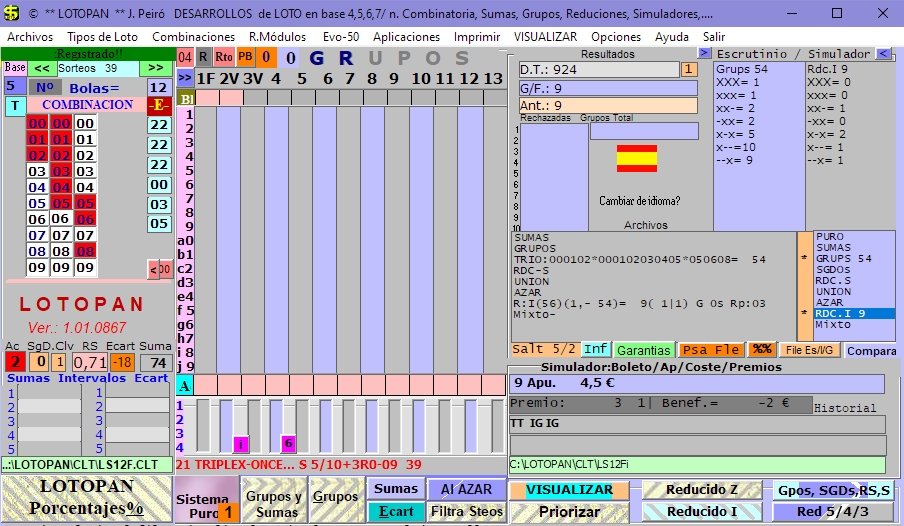Viewport: 904px width, 526px height.
Task: Click the Ant.: 9 field
Action: tap(608, 106)
